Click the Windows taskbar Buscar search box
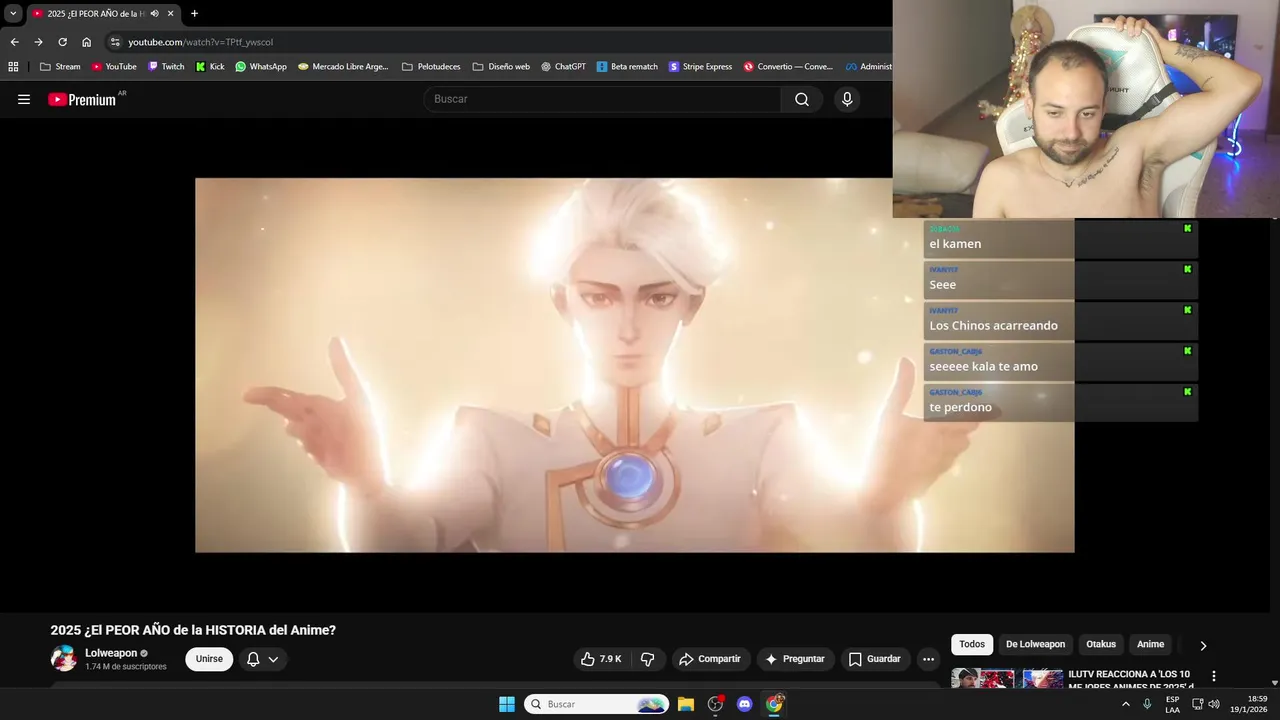The width and height of the screenshot is (1280, 720). pyautogui.click(x=597, y=704)
